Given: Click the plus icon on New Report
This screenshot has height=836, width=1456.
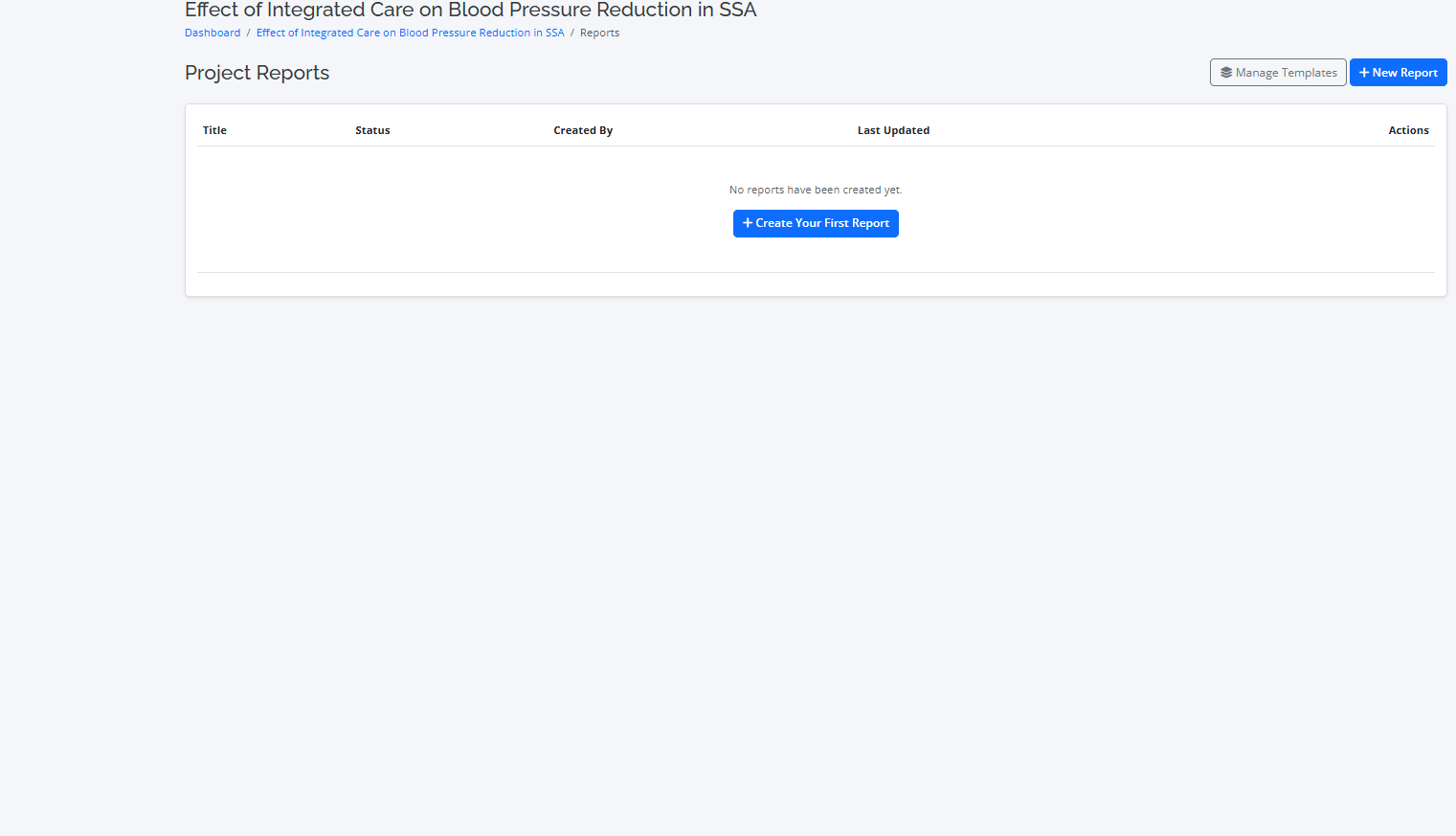Looking at the screenshot, I should (1364, 73).
